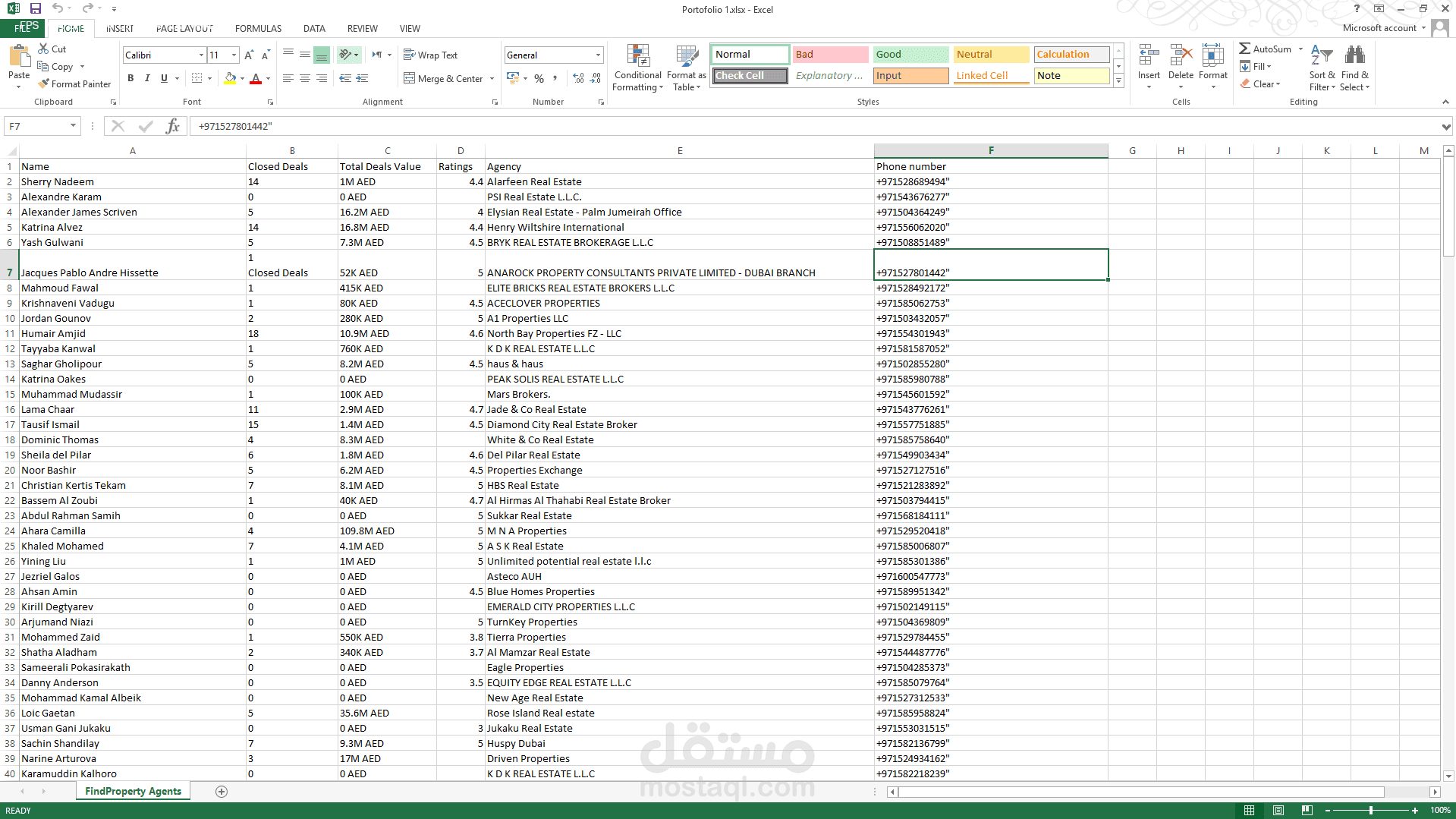Decrease the font size
1456x819 pixels.
[x=266, y=55]
